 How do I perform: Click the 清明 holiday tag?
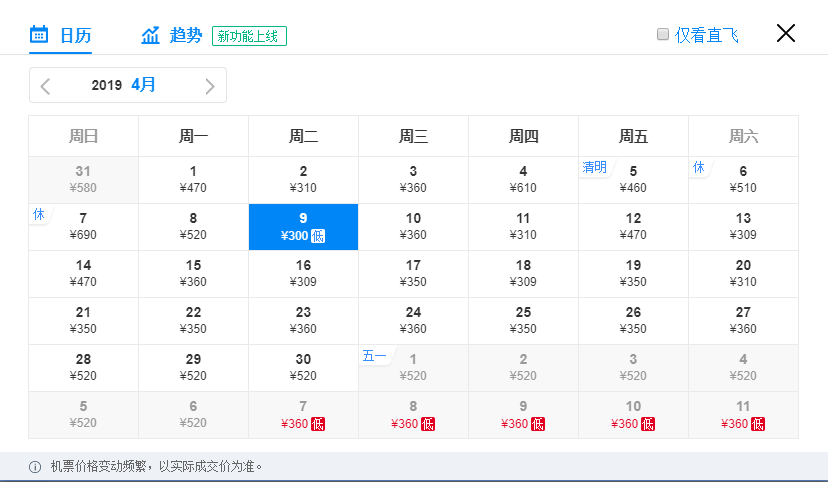(x=595, y=167)
